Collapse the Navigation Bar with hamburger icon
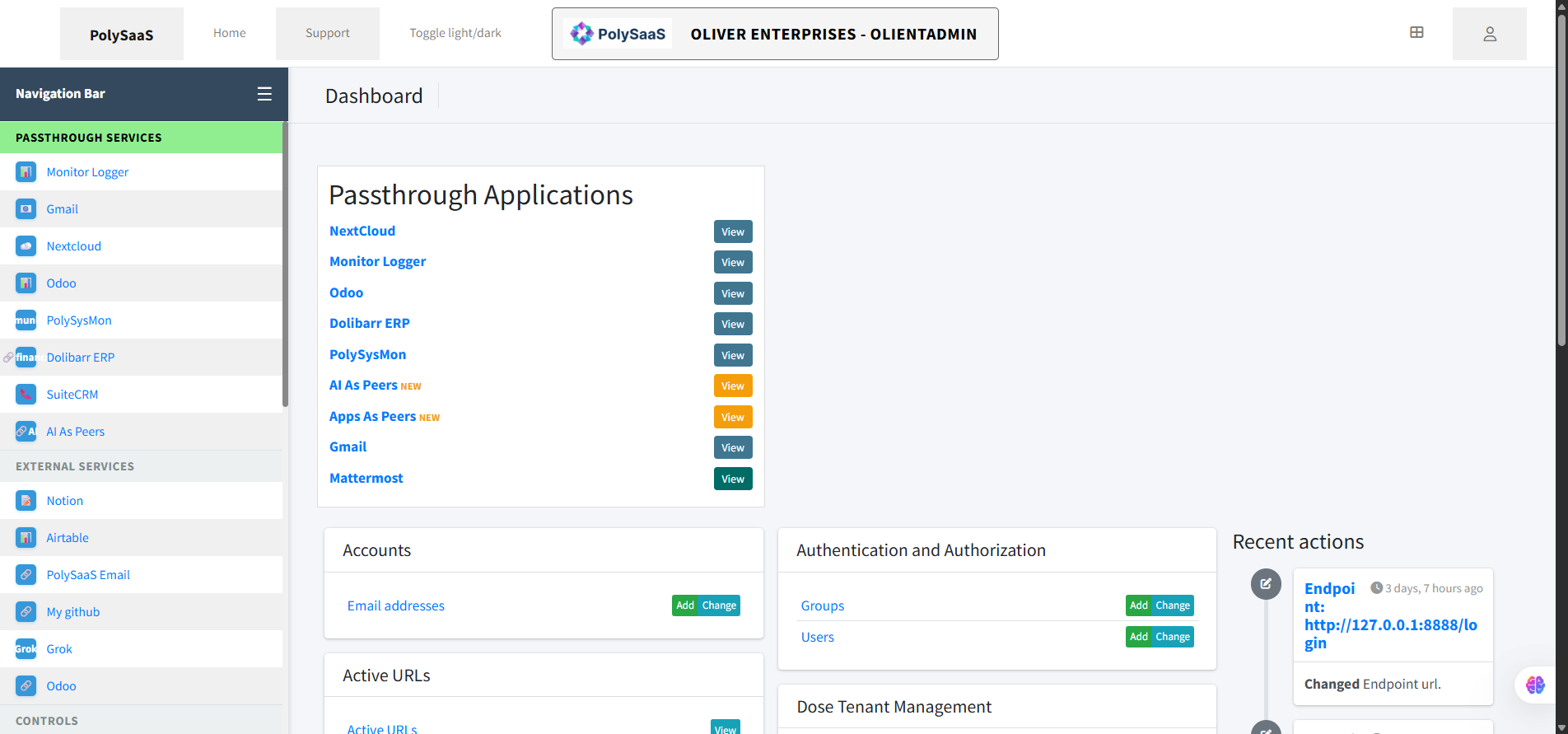 pos(264,94)
